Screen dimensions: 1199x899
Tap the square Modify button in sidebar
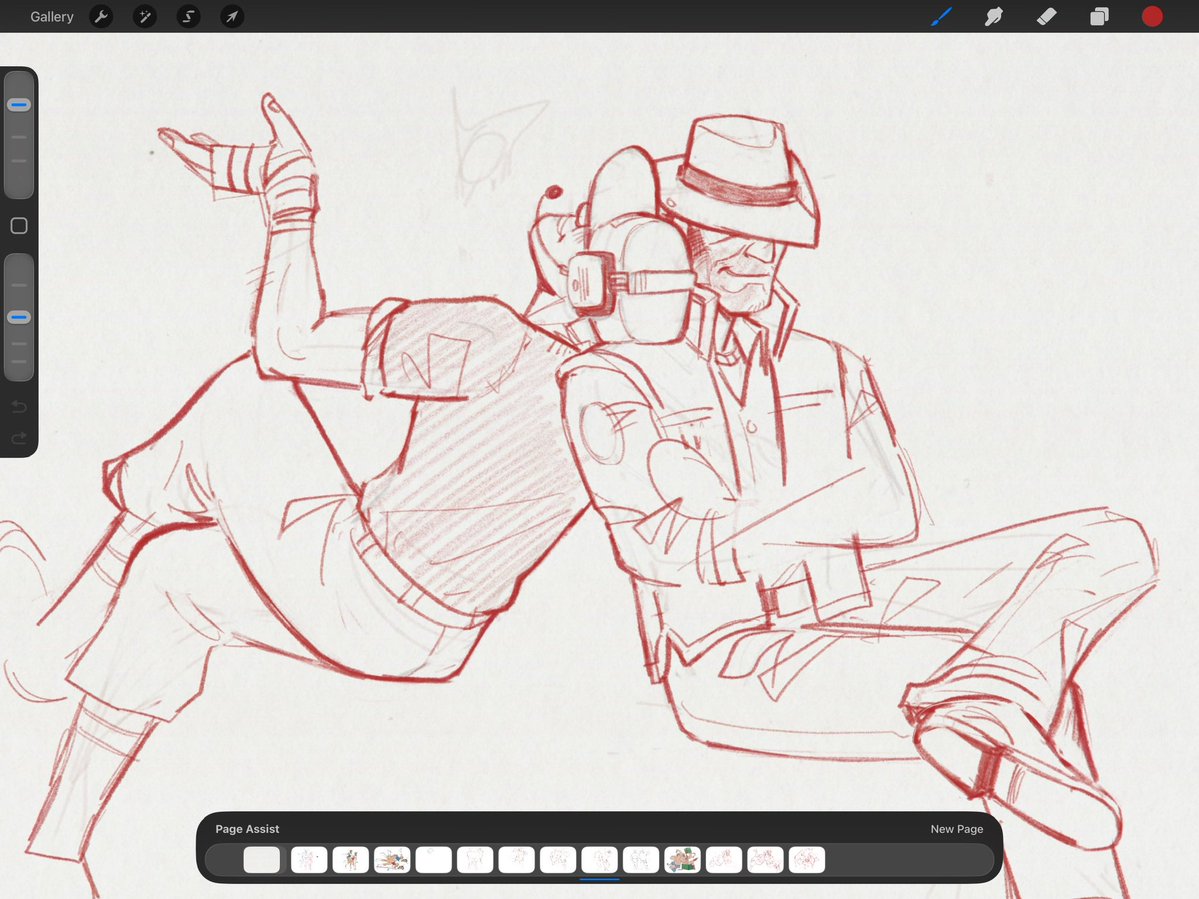[x=19, y=226]
